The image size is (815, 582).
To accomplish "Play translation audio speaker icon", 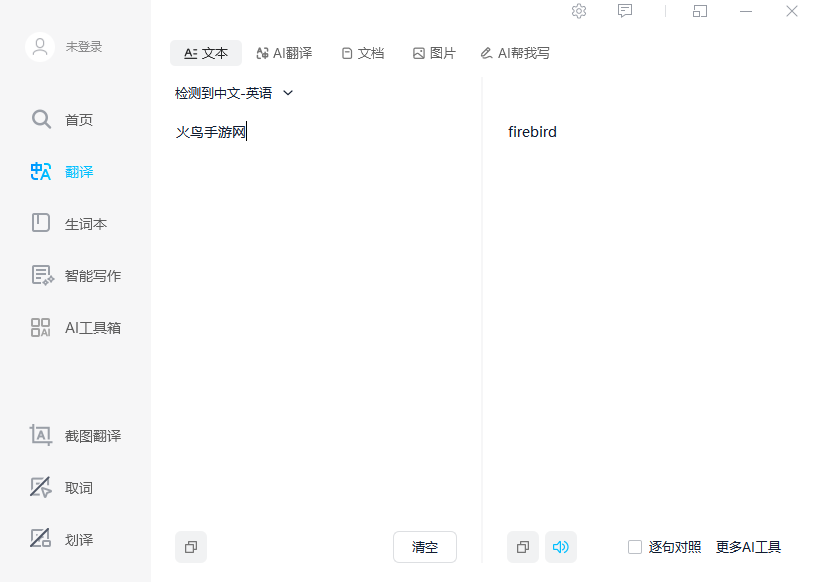I will coord(561,547).
